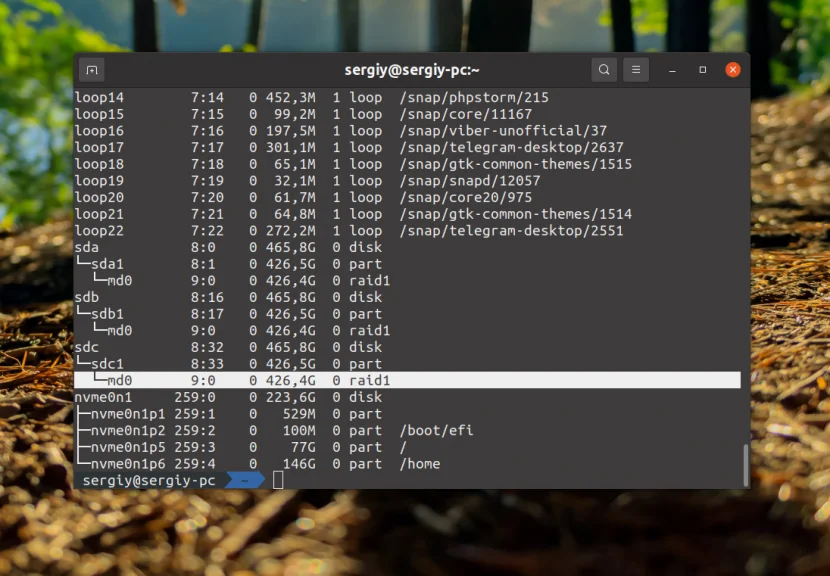Image resolution: width=830 pixels, height=576 pixels.
Task: Click the sergiy@sergiy-pc title text
Action: click(x=413, y=69)
